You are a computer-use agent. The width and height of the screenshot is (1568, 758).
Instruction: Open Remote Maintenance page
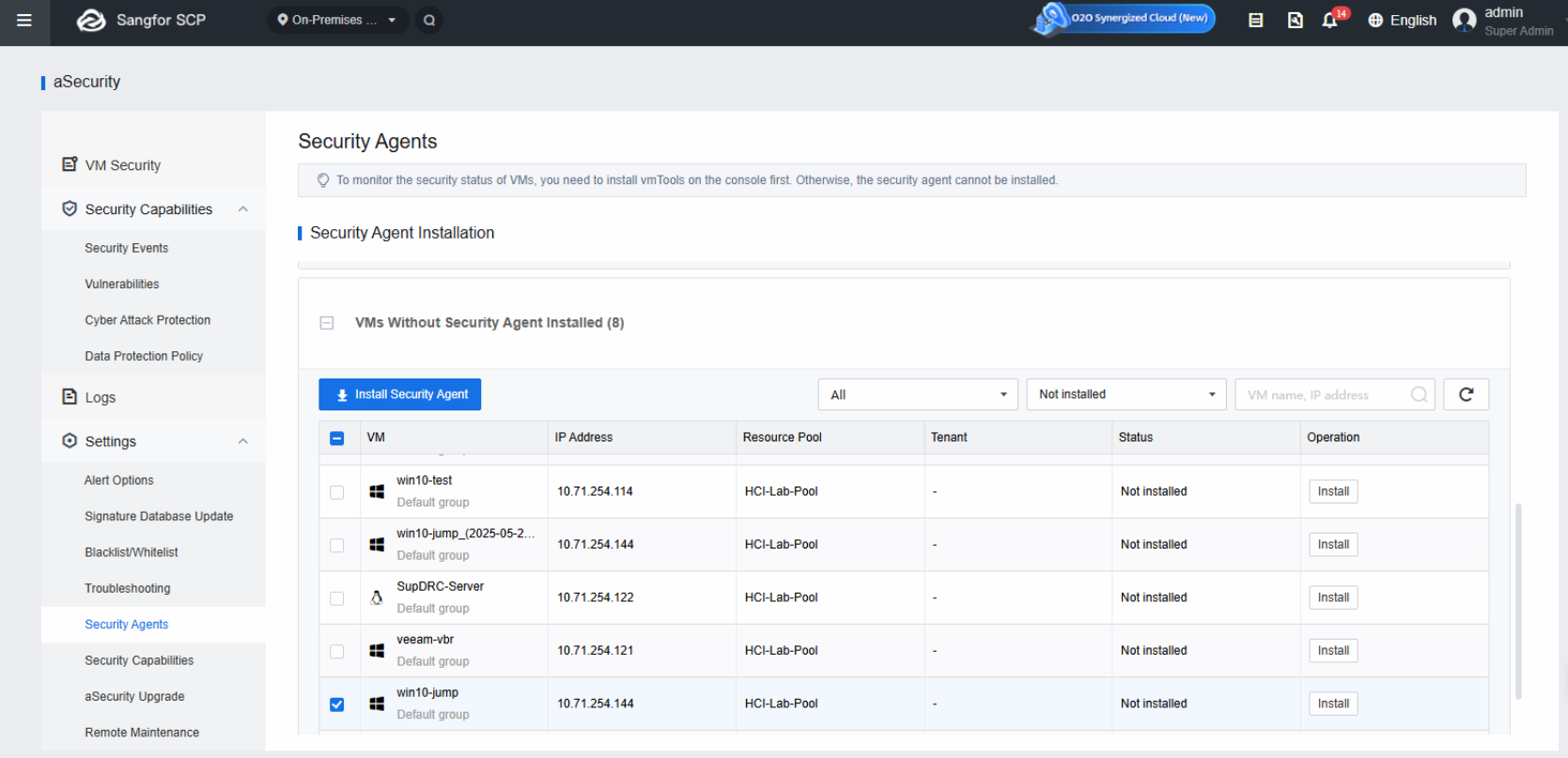click(x=142, y=733)
